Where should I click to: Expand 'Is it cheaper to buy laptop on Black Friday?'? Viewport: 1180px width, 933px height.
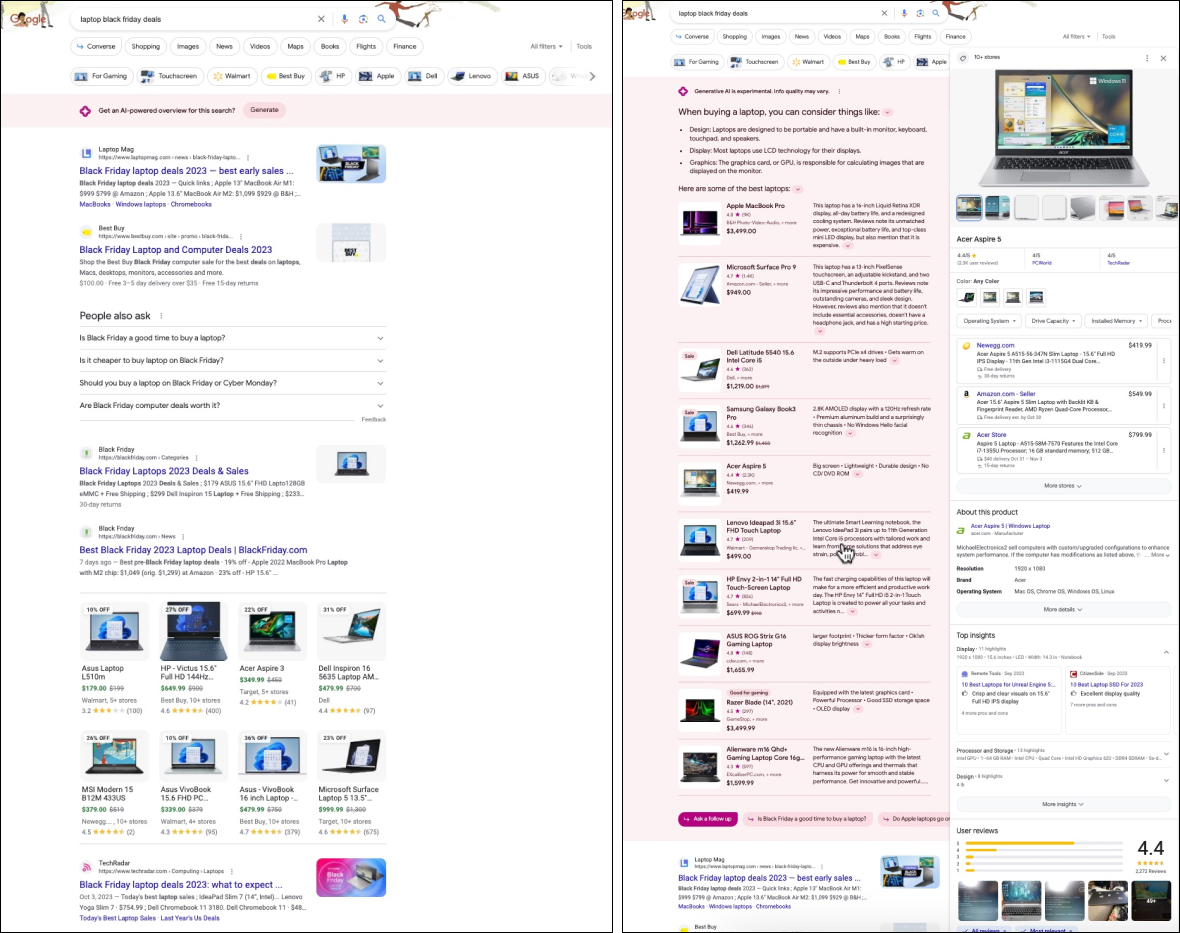(x=233, y=360)
